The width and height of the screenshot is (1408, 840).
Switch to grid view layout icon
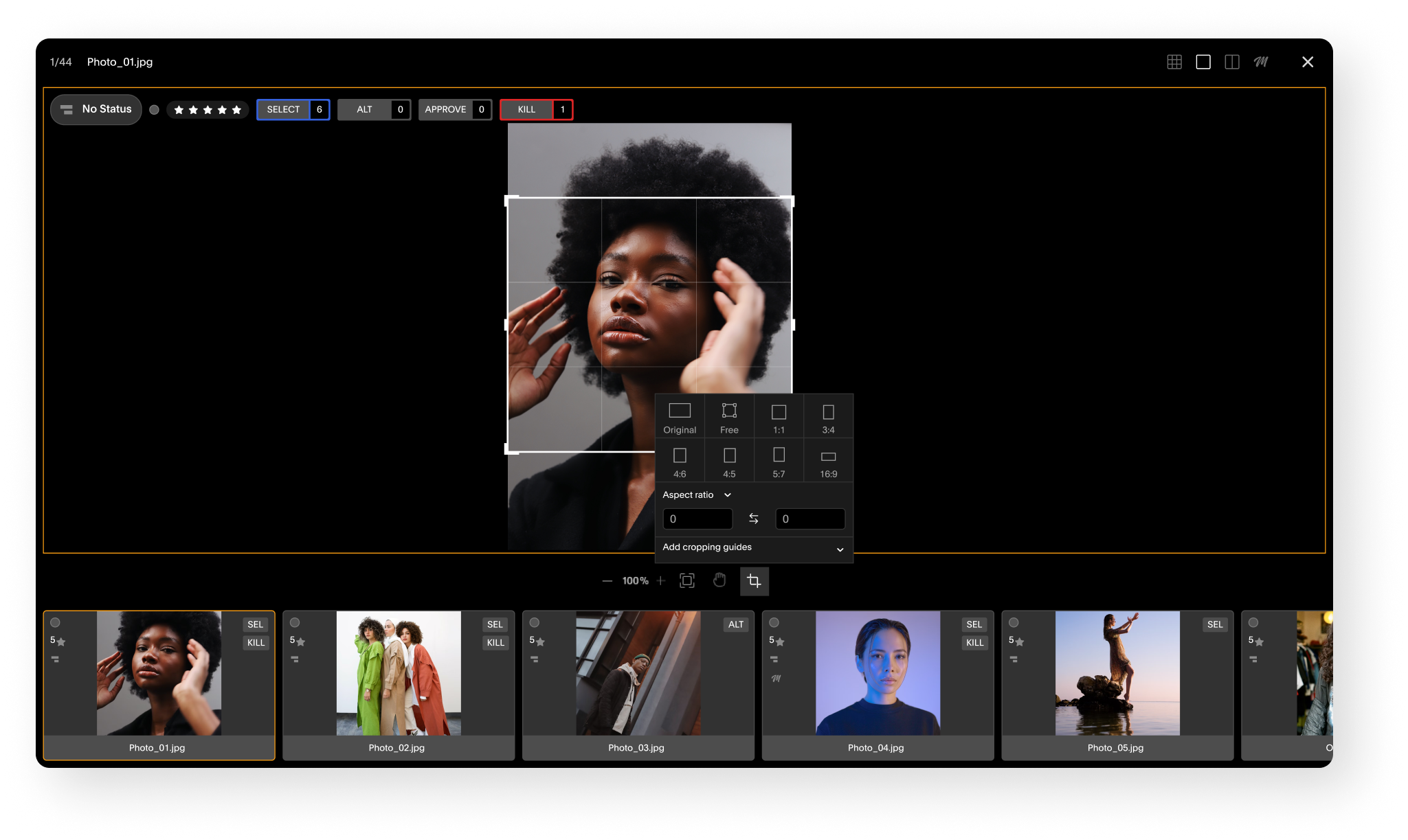(x=1174, y=62)
